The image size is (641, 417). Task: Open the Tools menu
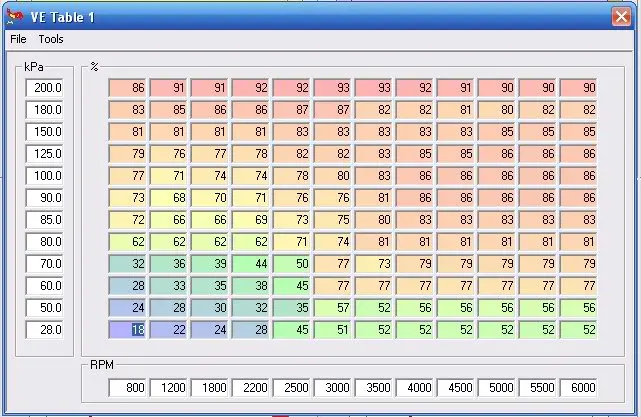(51, 39)
